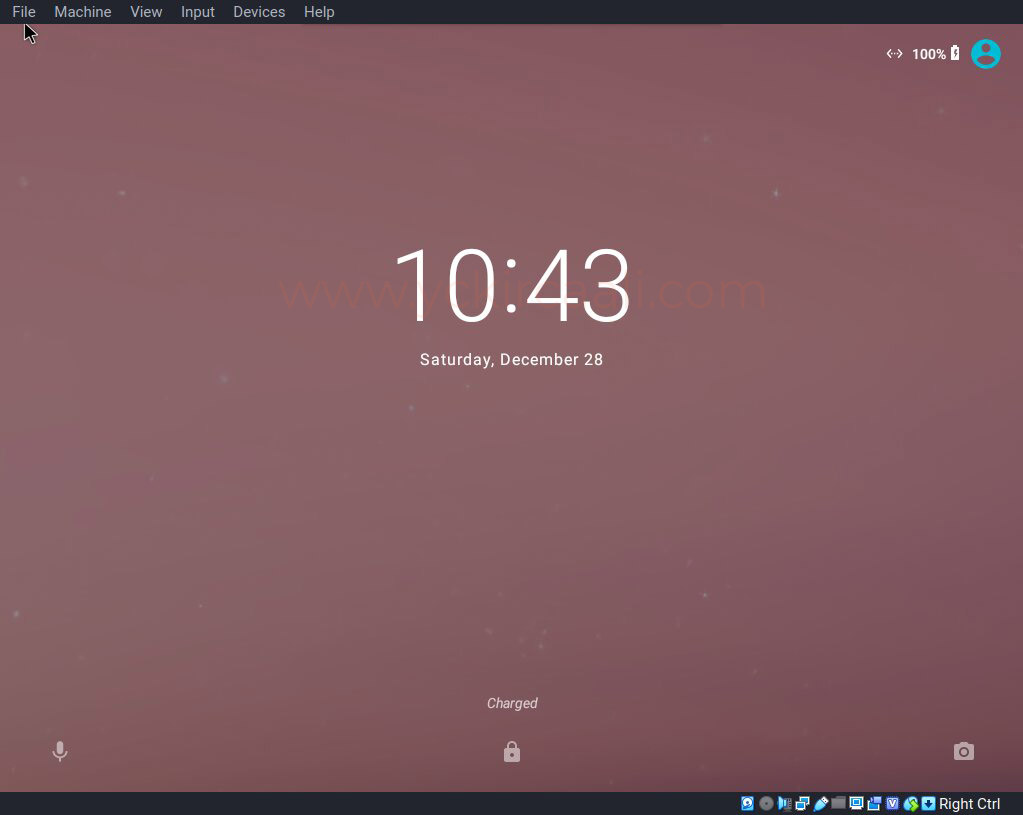Tap the microphone voice assist icon

[x=60, y=751]
